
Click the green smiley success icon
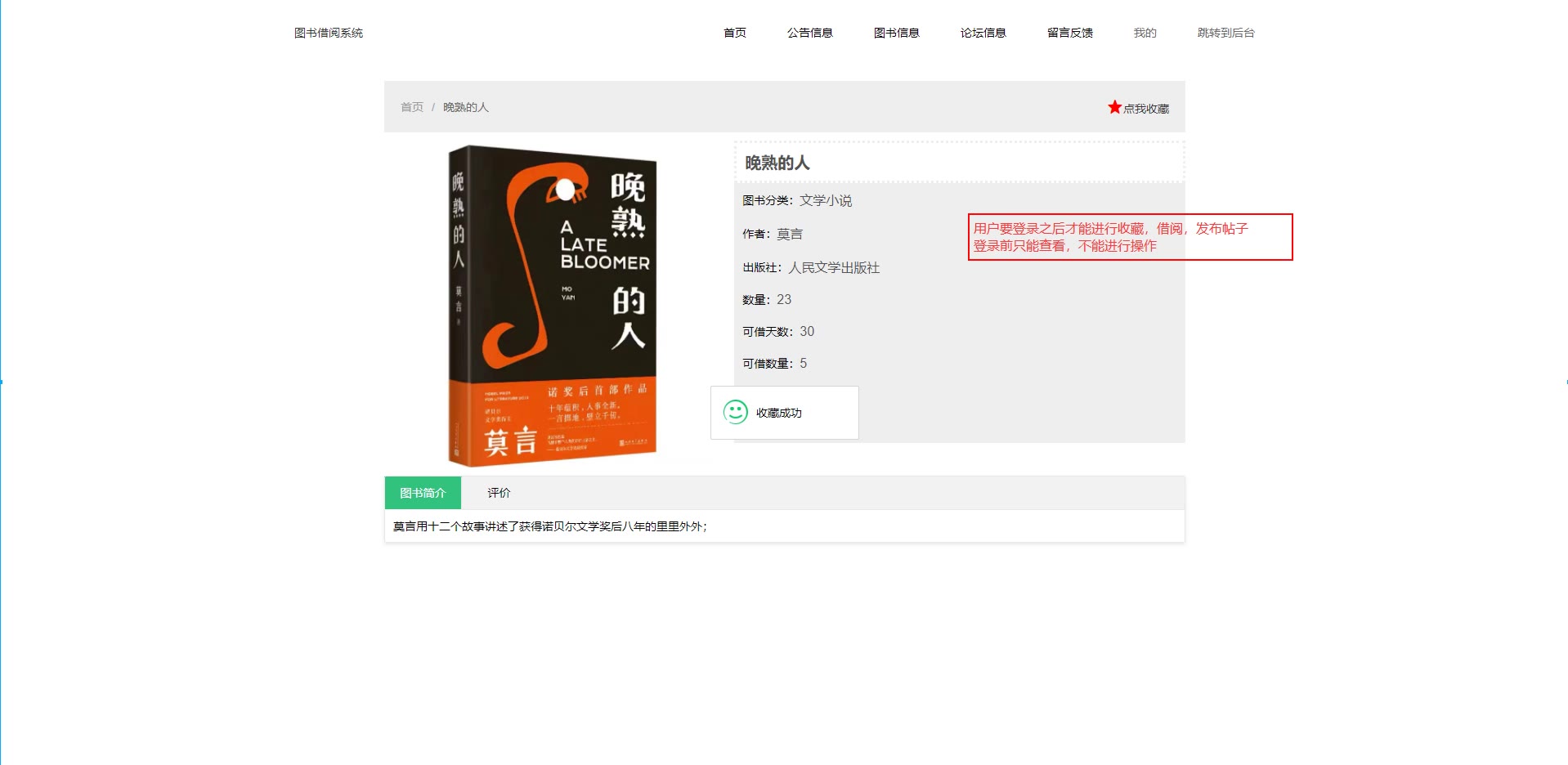click(x=736, y=412)
